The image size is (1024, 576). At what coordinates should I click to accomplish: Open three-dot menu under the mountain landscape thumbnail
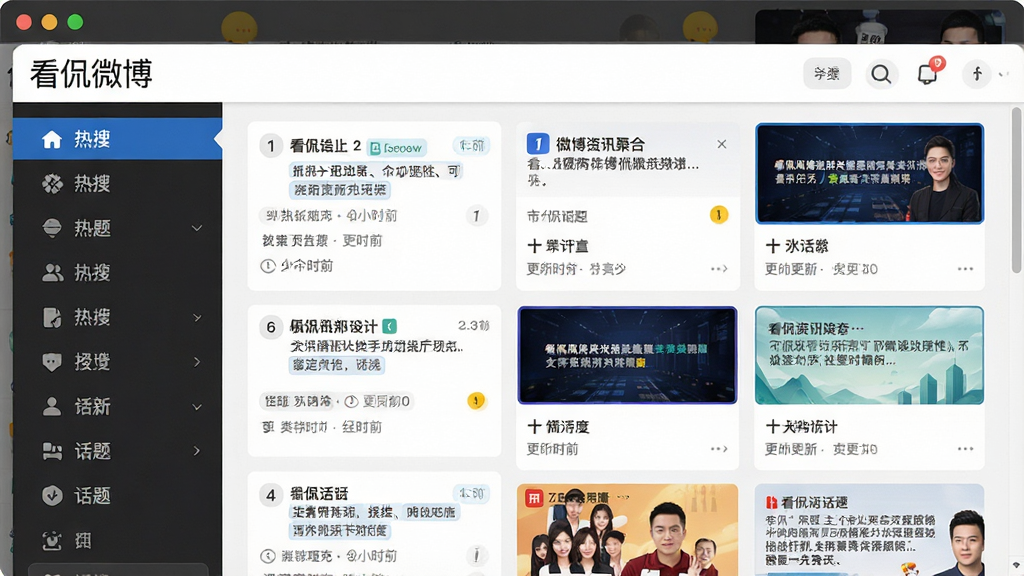tap(965, 449)
